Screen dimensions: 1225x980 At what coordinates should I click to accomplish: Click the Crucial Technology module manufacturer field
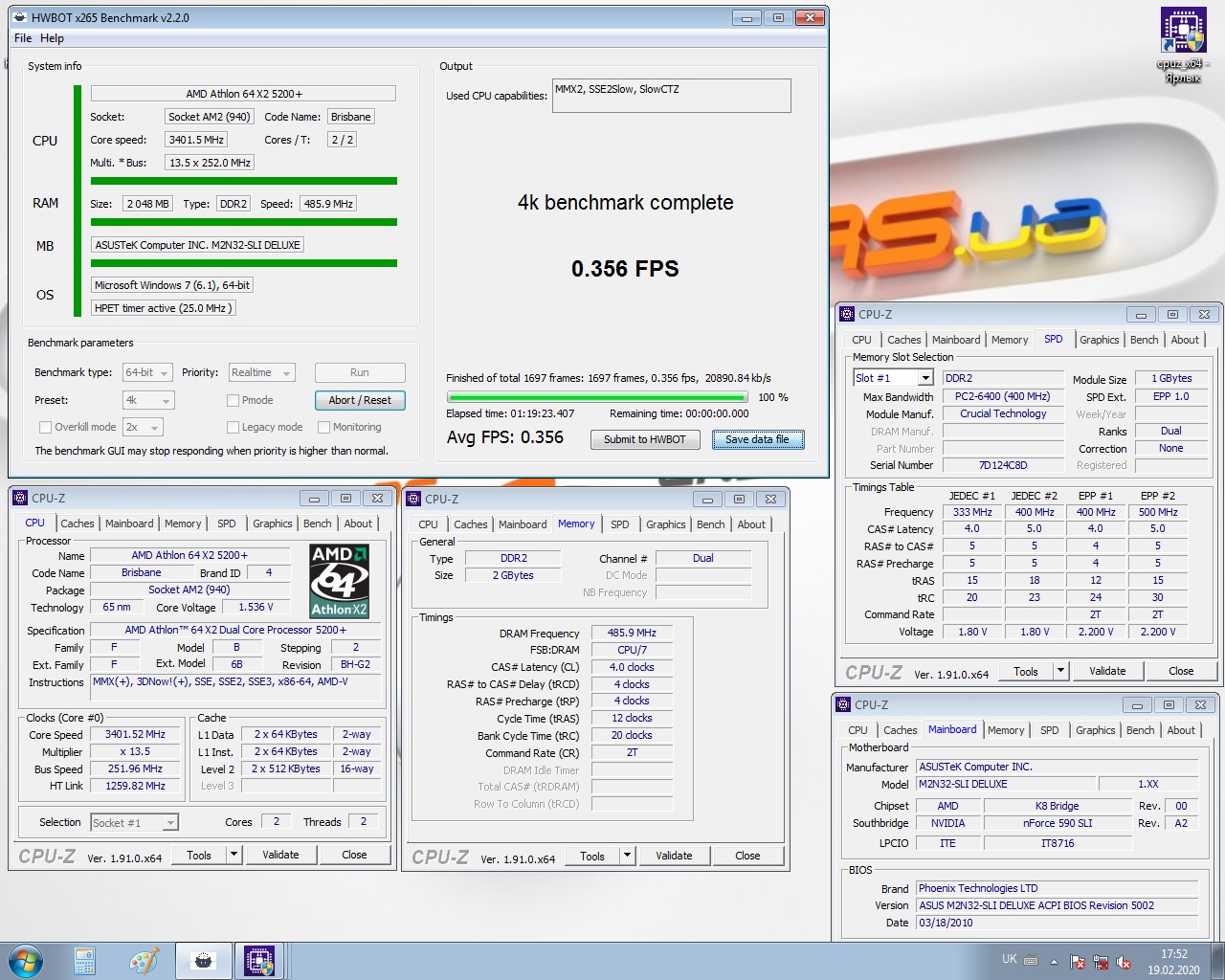point(1003,413)
